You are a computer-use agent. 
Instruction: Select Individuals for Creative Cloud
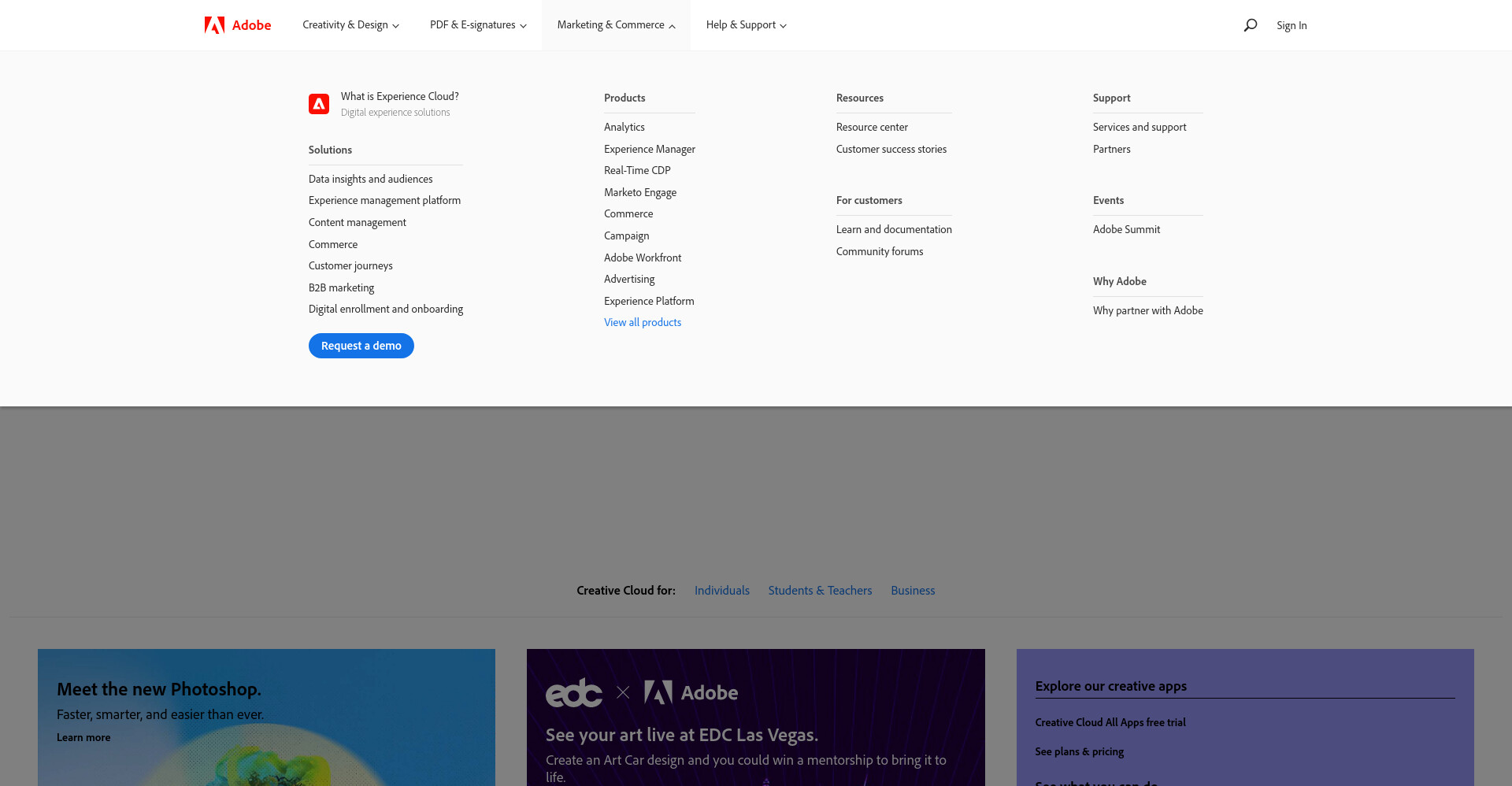pos(722,590)
